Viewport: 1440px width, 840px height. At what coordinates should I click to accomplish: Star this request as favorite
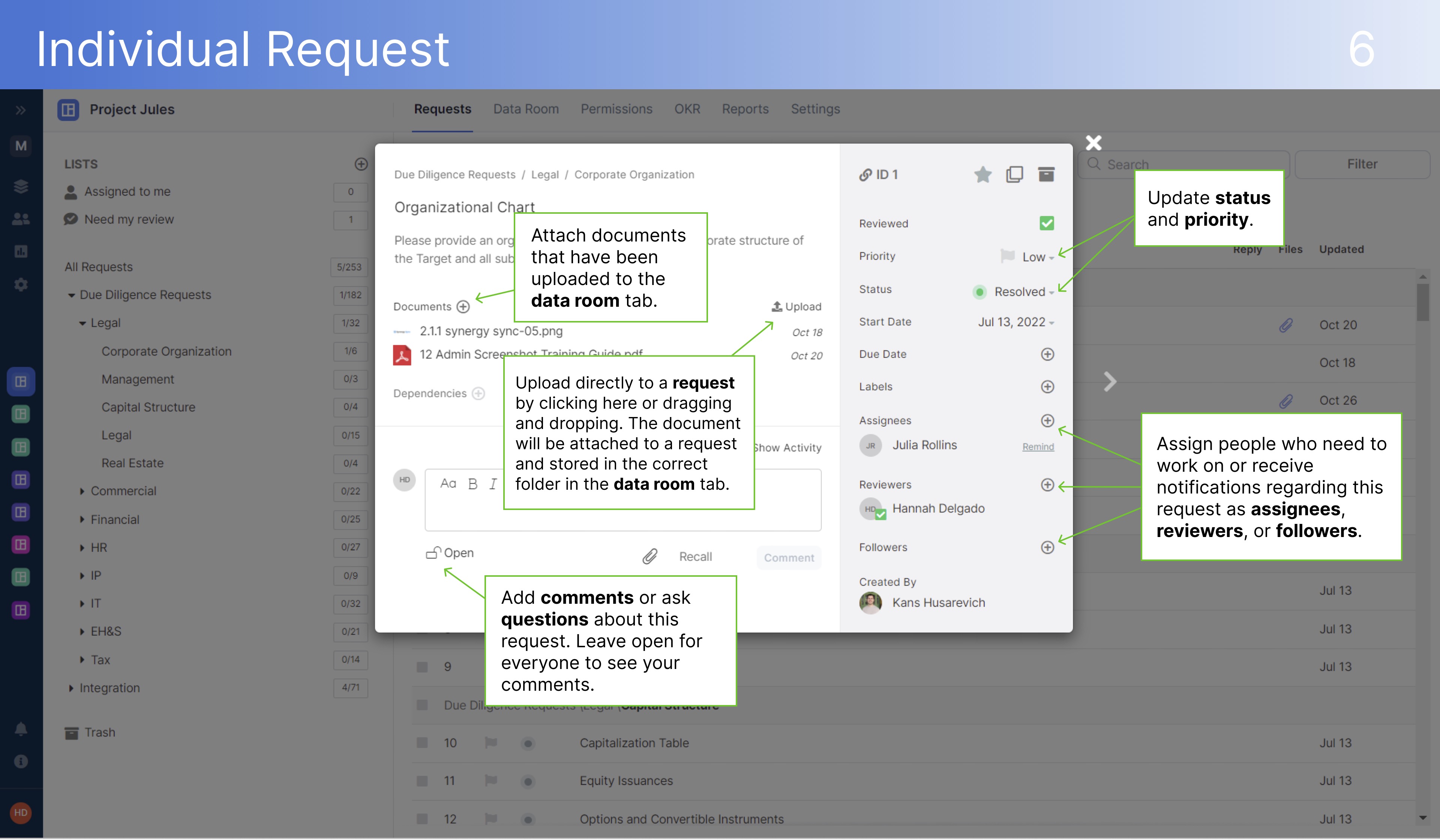[x=983, y=174]
